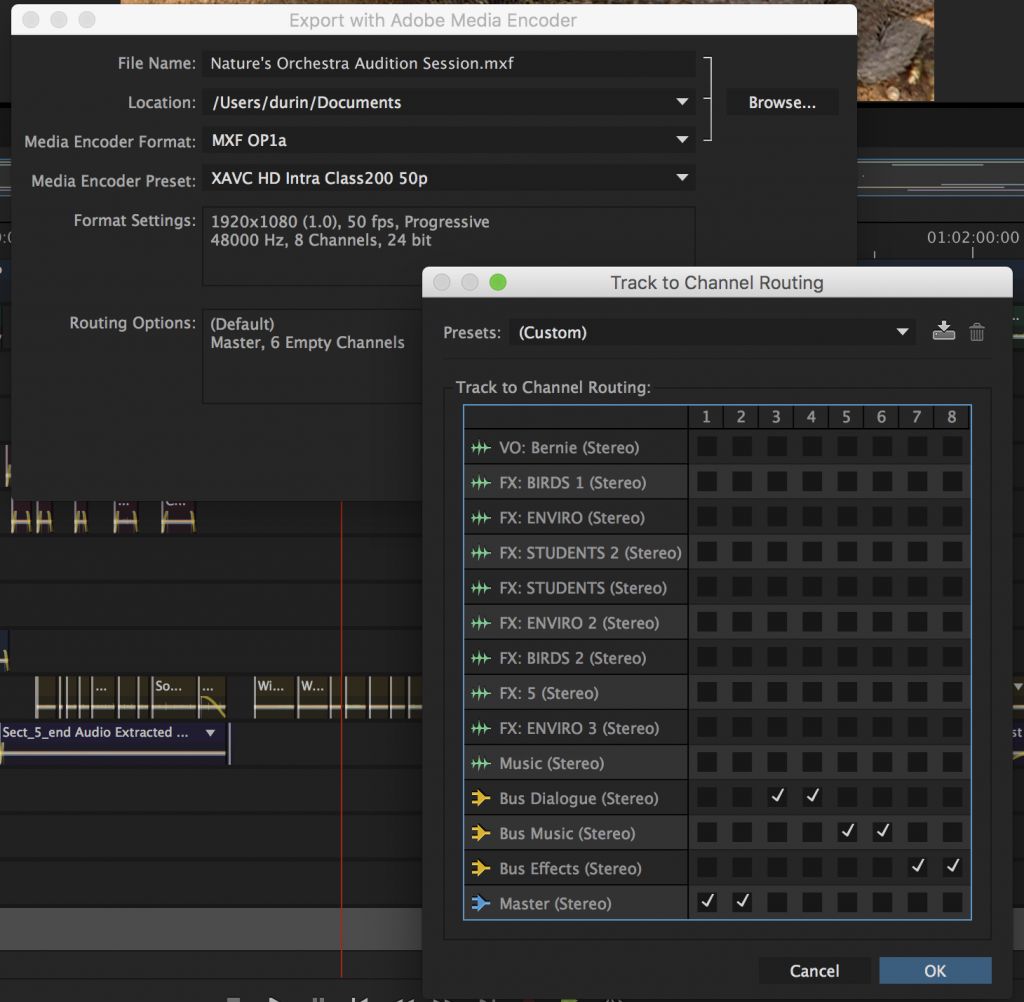The width and height of the screenshot is (1024, 1002).
Task: Open the Media Encoder Format dropdown
Action: click(x=448, y=140)
